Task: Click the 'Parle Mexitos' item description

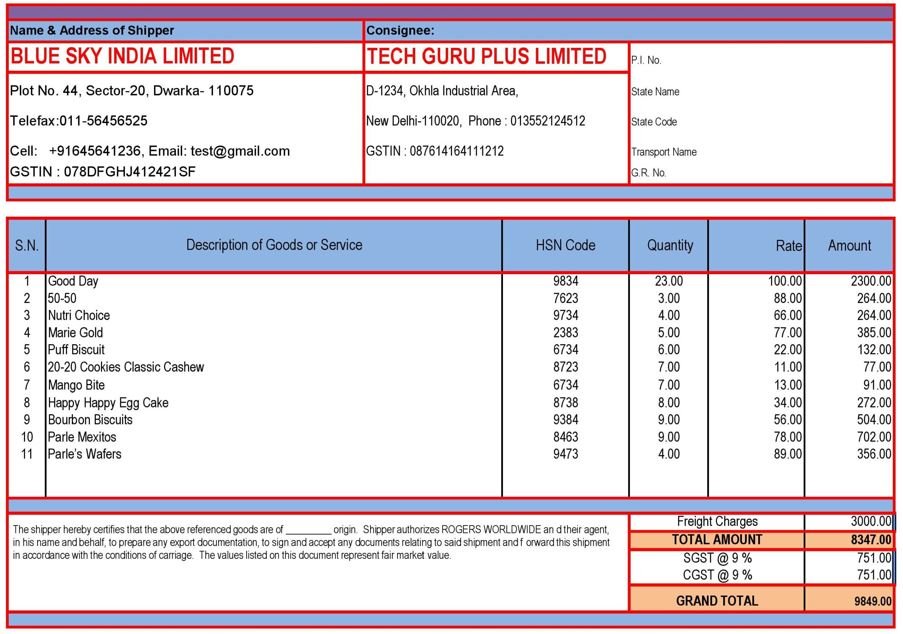Action: 82,437
